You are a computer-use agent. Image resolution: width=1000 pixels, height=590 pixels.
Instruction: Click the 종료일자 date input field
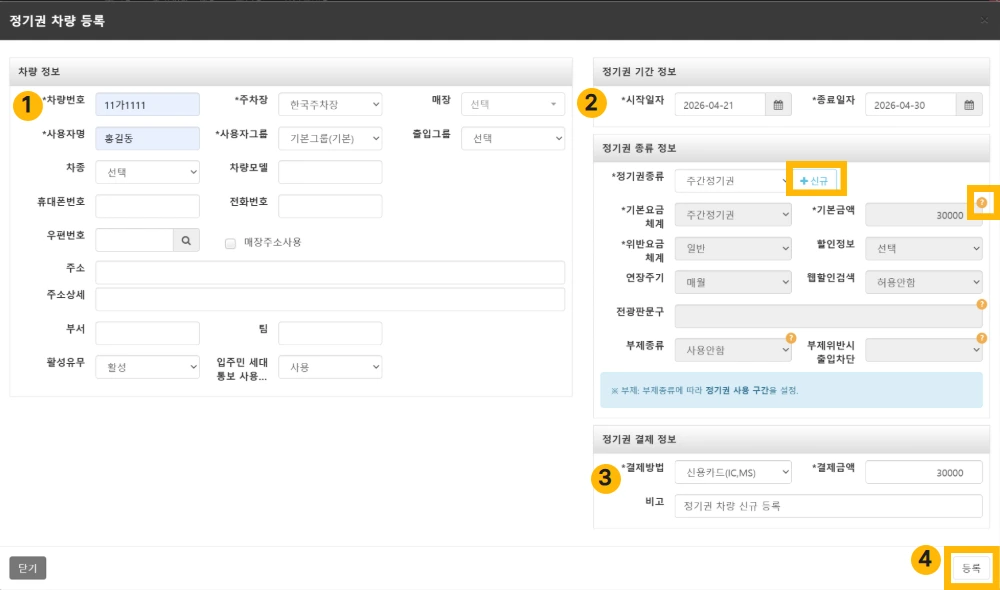pos(911,105)
